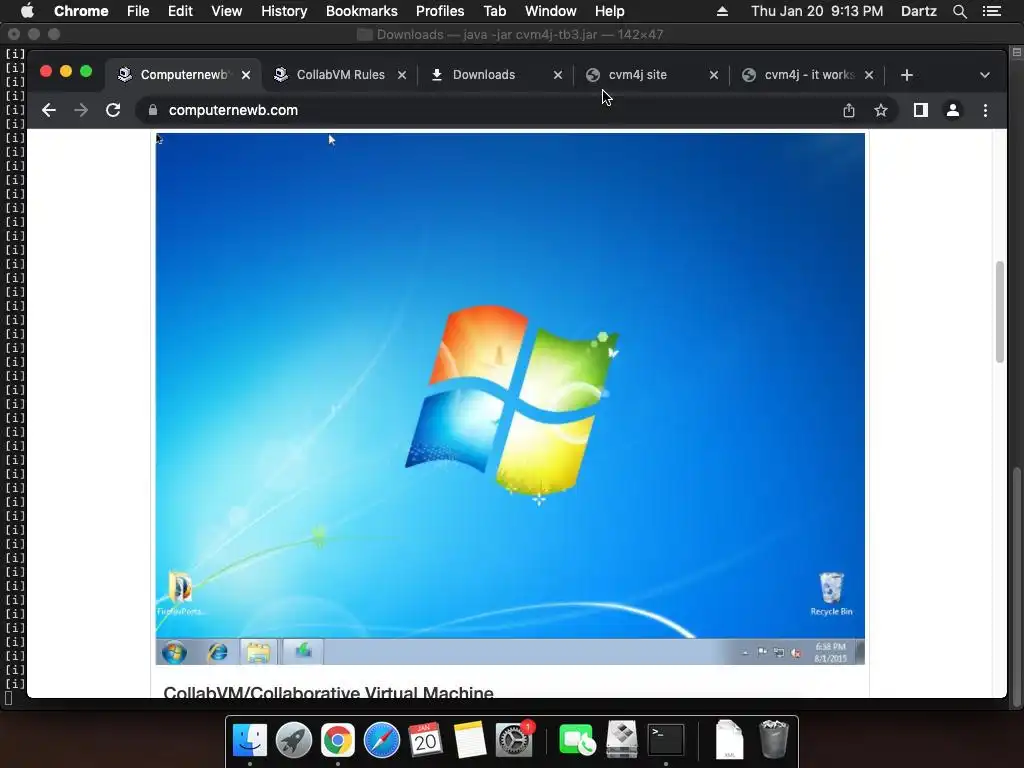Click the Dartz user name in menu bar

[x=919, y=11]
